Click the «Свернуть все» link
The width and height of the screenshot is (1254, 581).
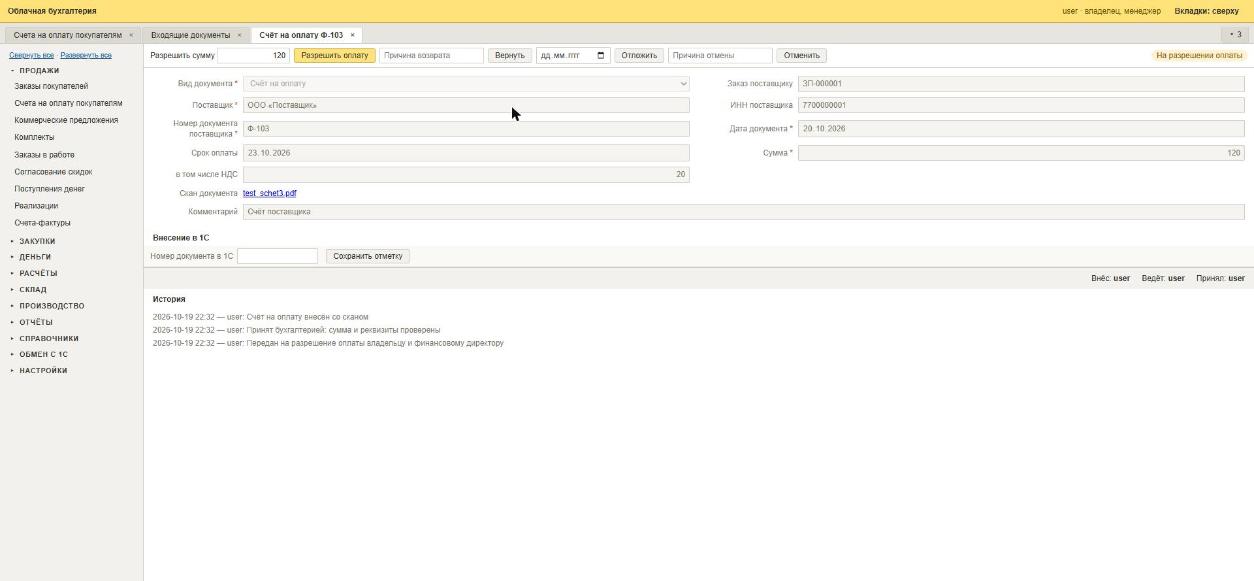[32, 55]
